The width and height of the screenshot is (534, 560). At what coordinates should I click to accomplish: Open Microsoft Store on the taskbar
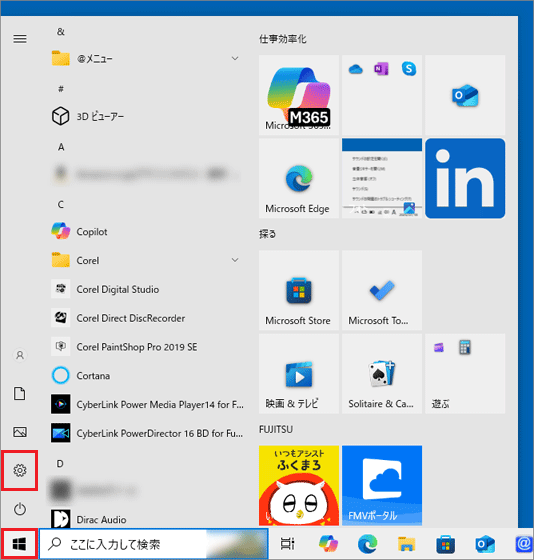coord(445,544)
